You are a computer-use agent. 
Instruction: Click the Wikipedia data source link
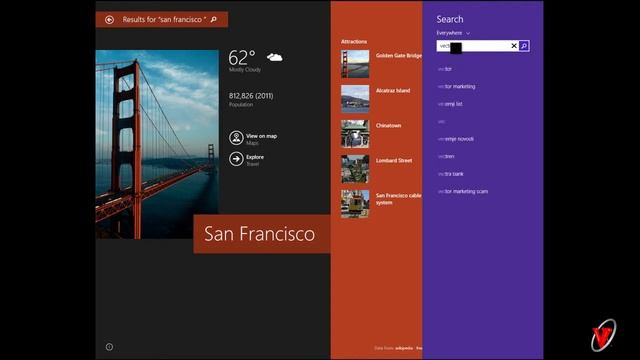[x=404, y=348]
